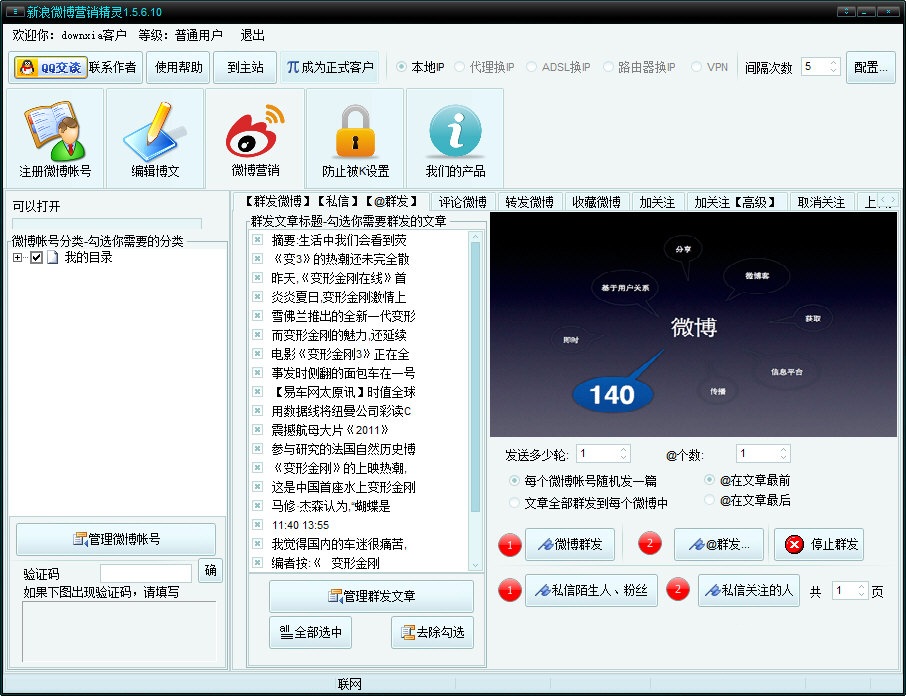Uncheck all with 去除勾选 button
The image size is (906, 696).
432,632
